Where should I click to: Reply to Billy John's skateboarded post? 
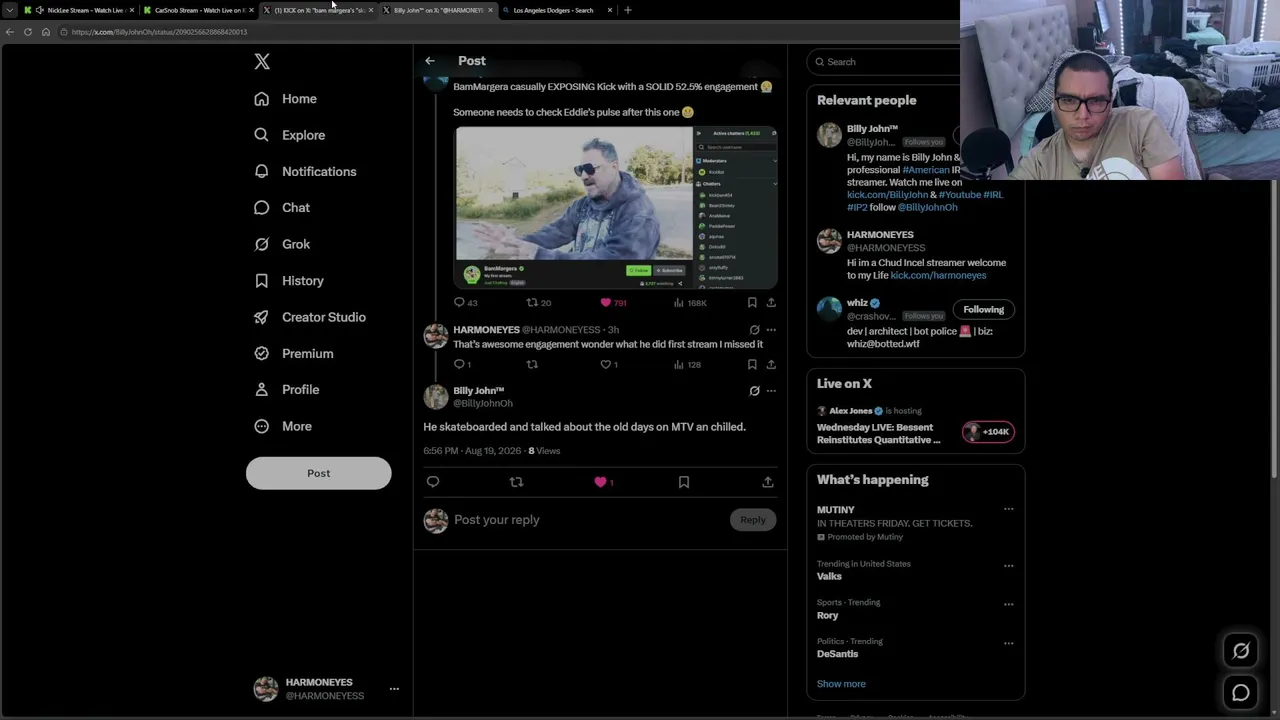433,482
